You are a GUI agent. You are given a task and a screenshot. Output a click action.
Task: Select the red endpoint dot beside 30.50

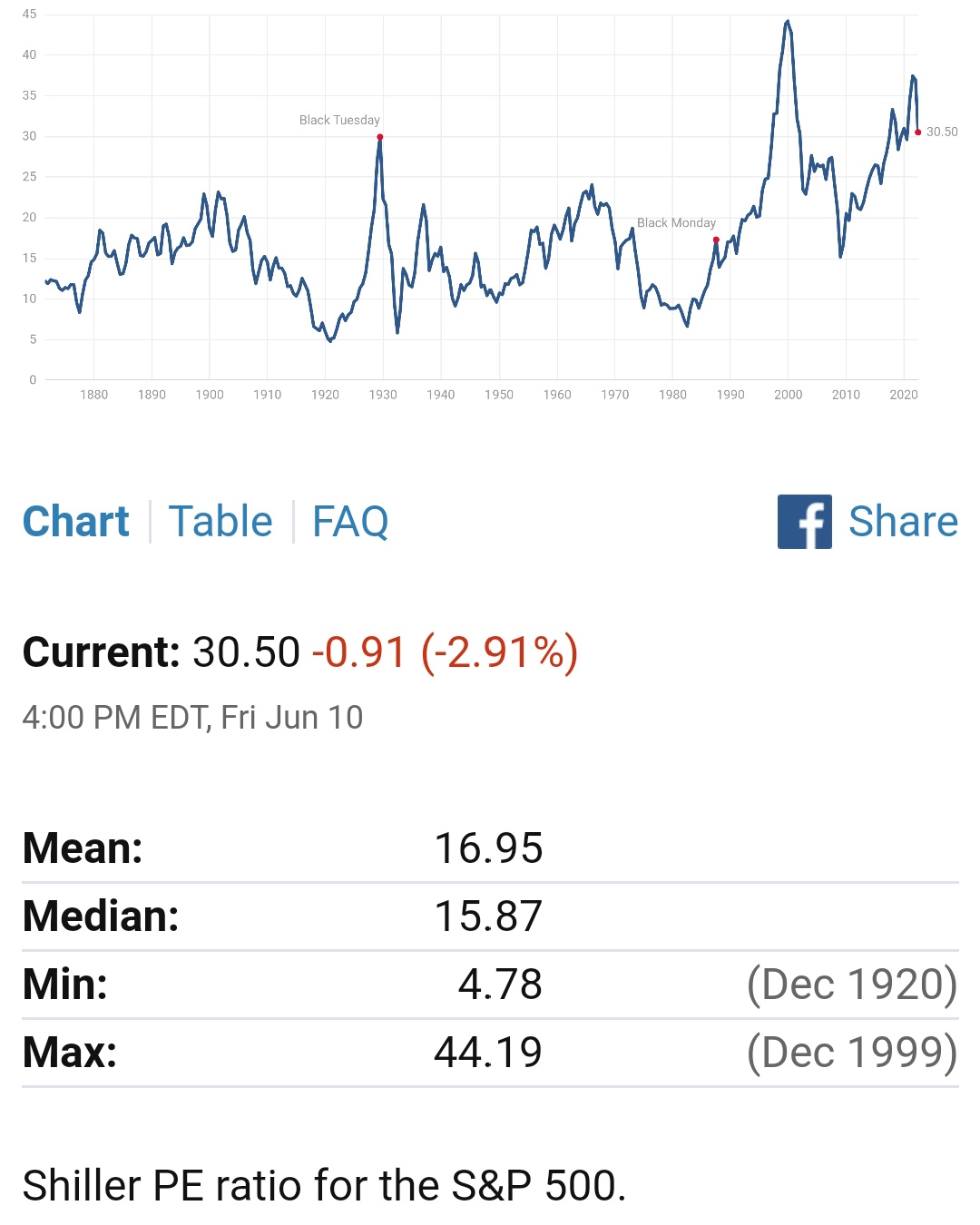[918, 132]
